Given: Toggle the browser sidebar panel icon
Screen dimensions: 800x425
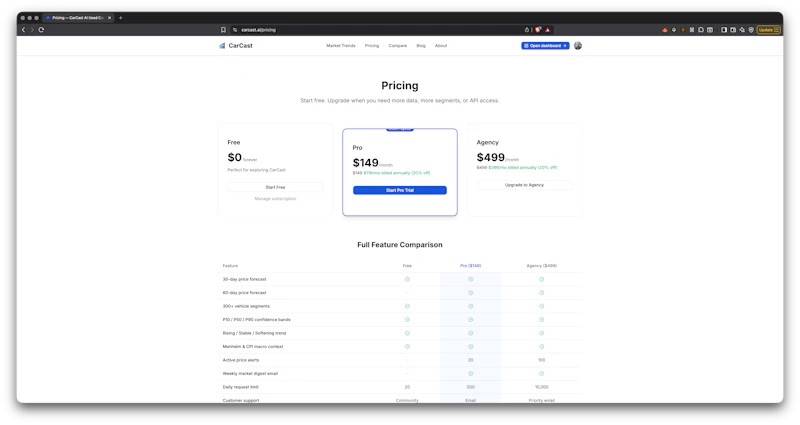Looking at the screenshot, I should (723, 30).
